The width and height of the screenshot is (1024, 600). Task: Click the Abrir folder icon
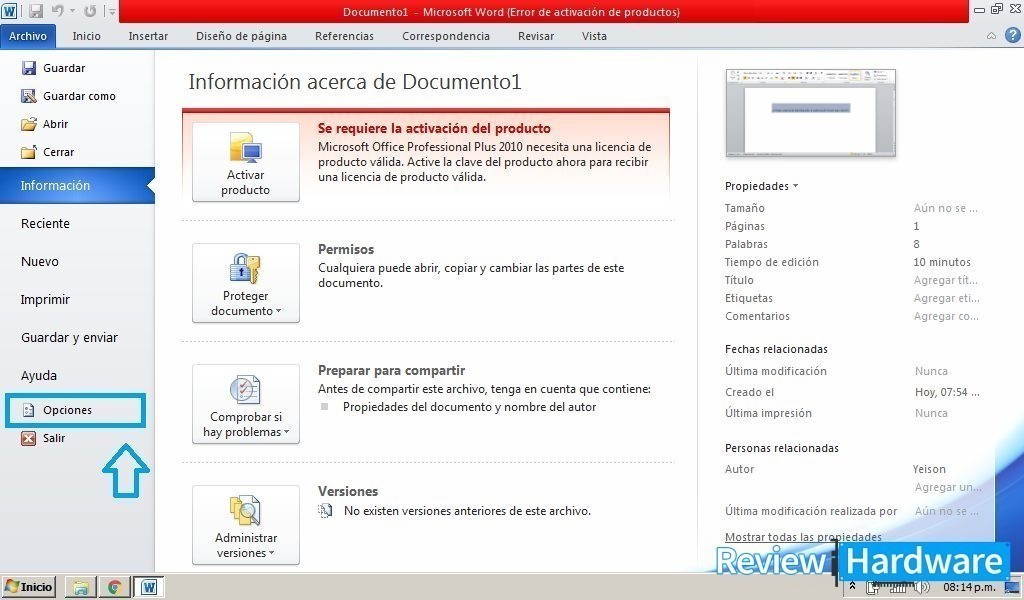29,124
